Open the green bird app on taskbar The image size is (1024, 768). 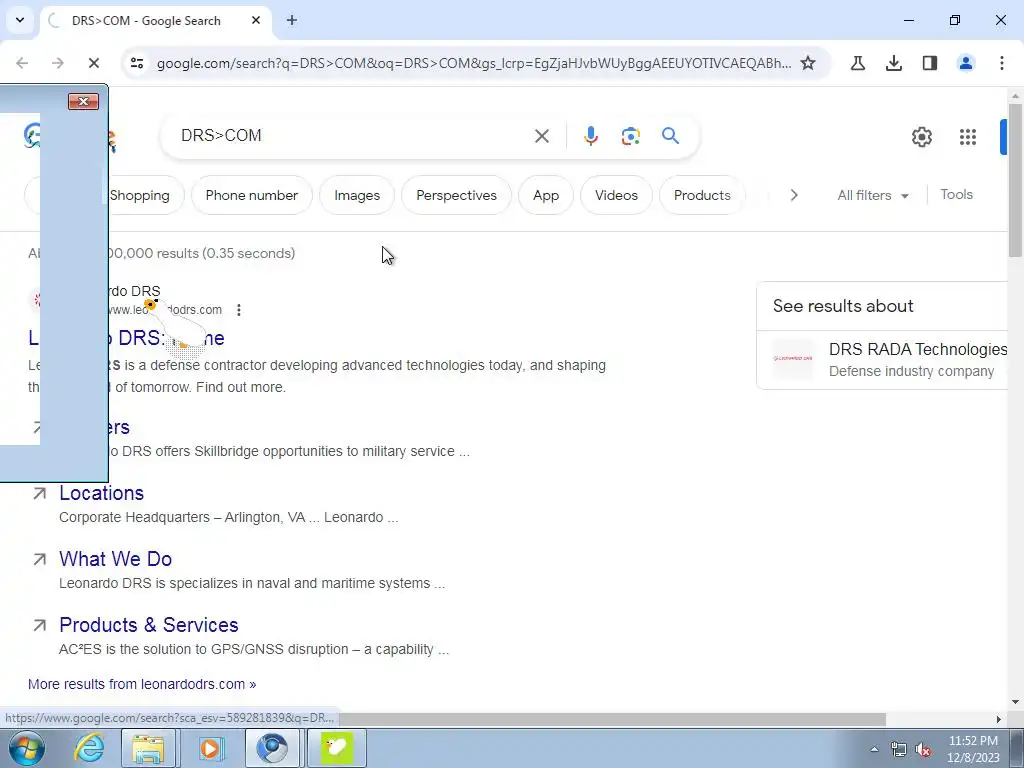(x=336, y=748)
